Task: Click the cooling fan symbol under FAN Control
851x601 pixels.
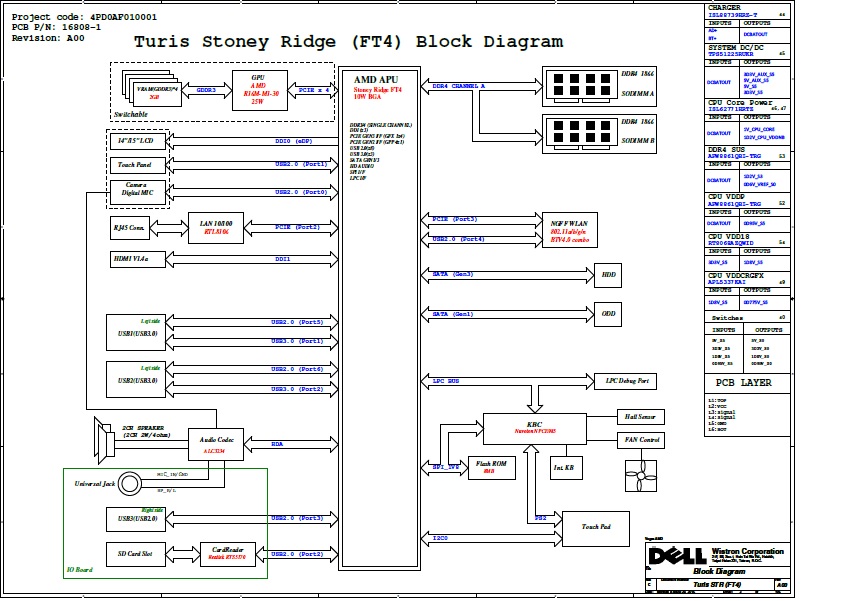Action: [640, 476]
